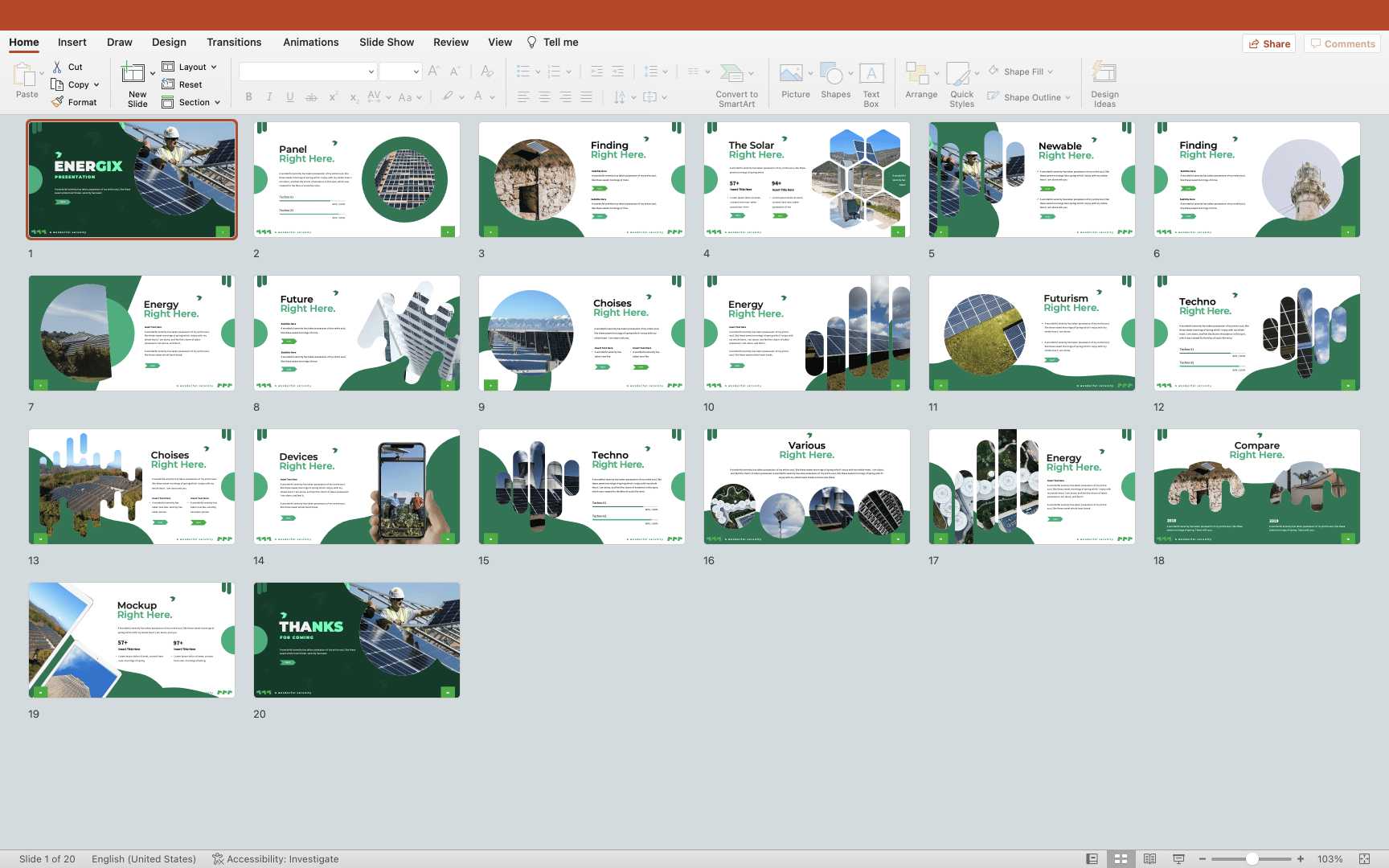1389x868 pixels.
Task: Click the Convert to SmartArt icon
Action: [731, 74]
